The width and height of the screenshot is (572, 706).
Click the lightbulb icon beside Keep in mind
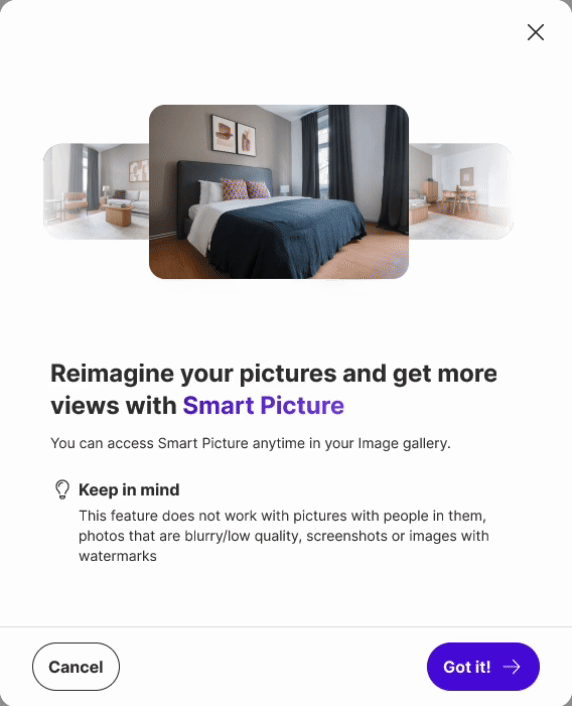pos(62,489)
